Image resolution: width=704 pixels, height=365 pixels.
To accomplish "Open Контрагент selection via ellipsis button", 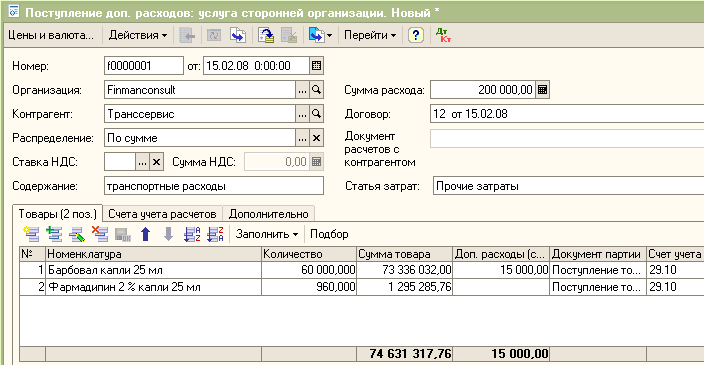I will (x=302, y=114).
